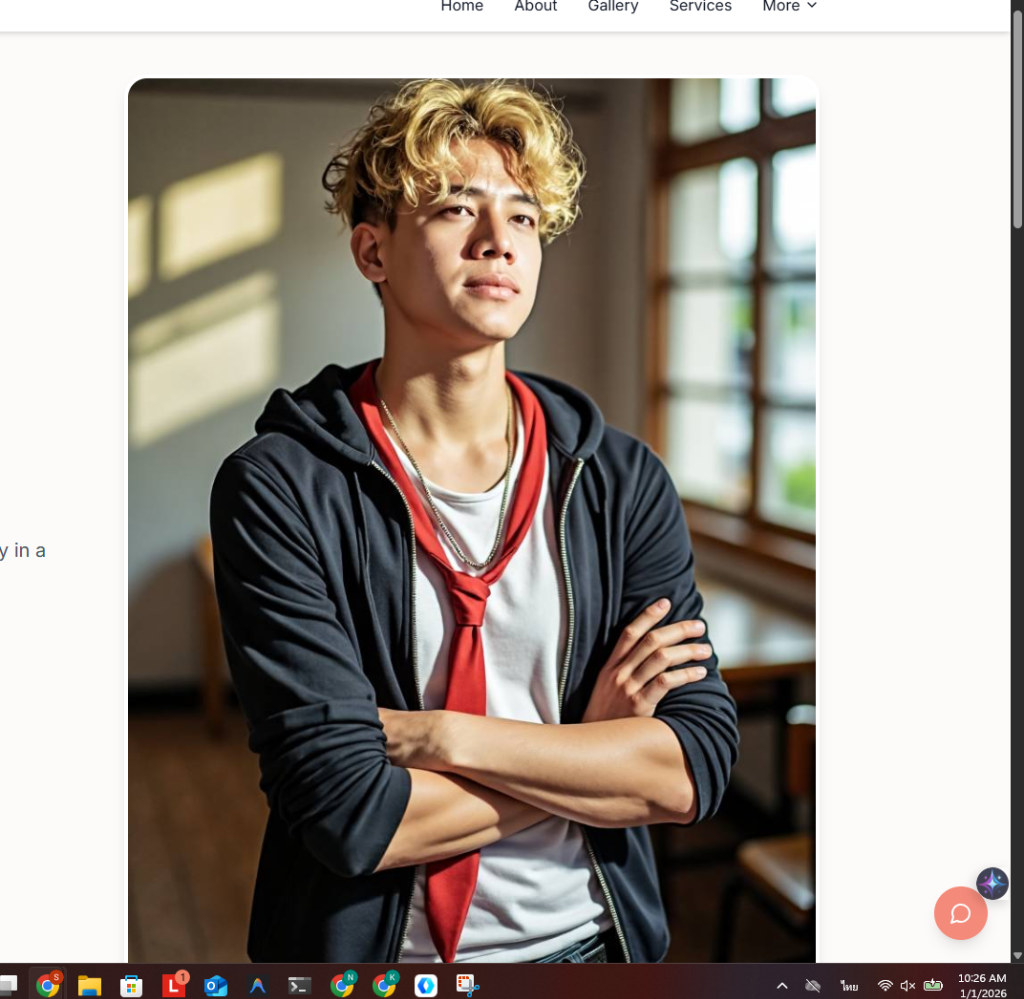Click the red L app with notification badge
This screenshot has width=1024, height=999.
(x=174, y=986)
